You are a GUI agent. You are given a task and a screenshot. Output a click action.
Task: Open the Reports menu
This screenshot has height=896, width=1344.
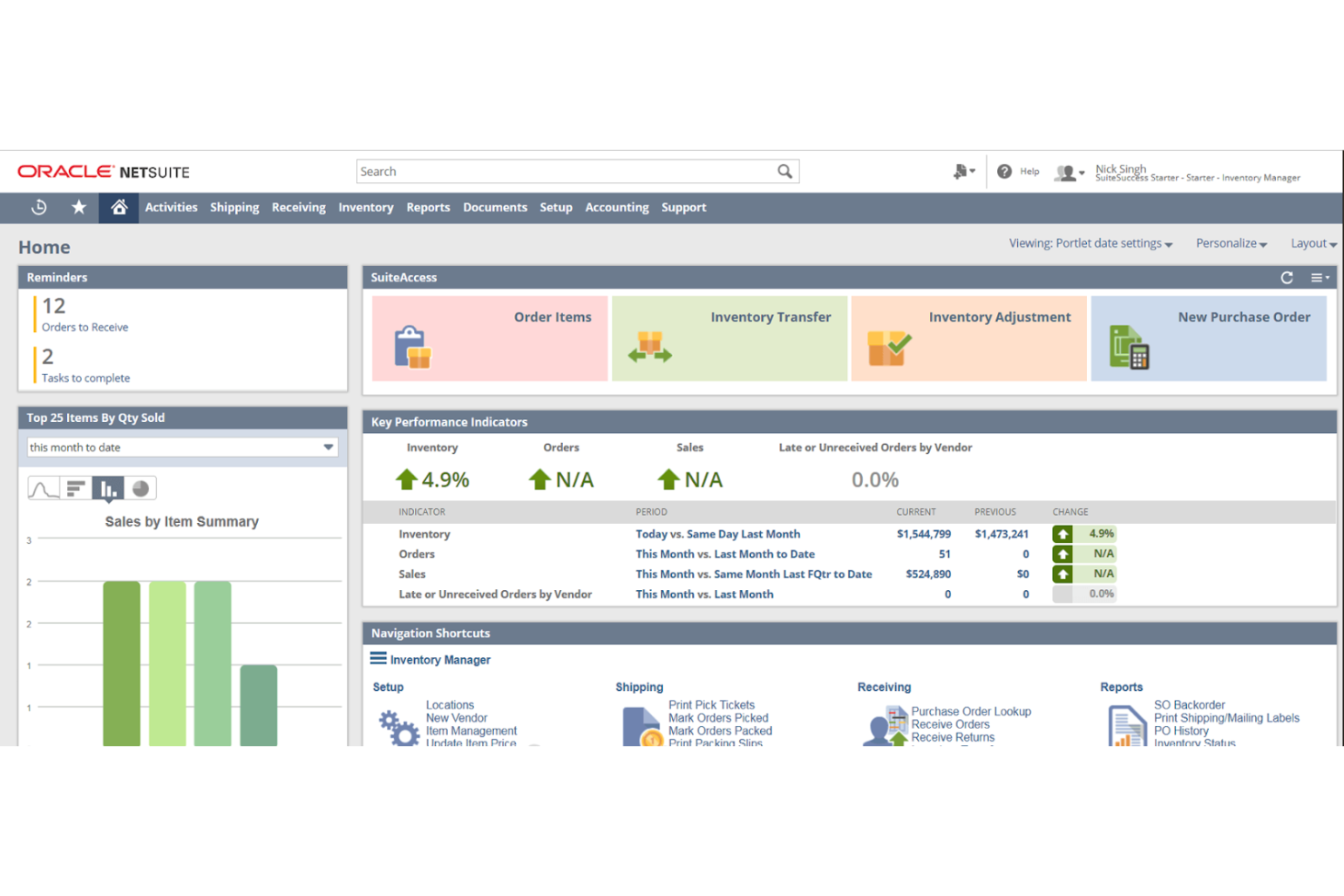click(x=429, y=207)
